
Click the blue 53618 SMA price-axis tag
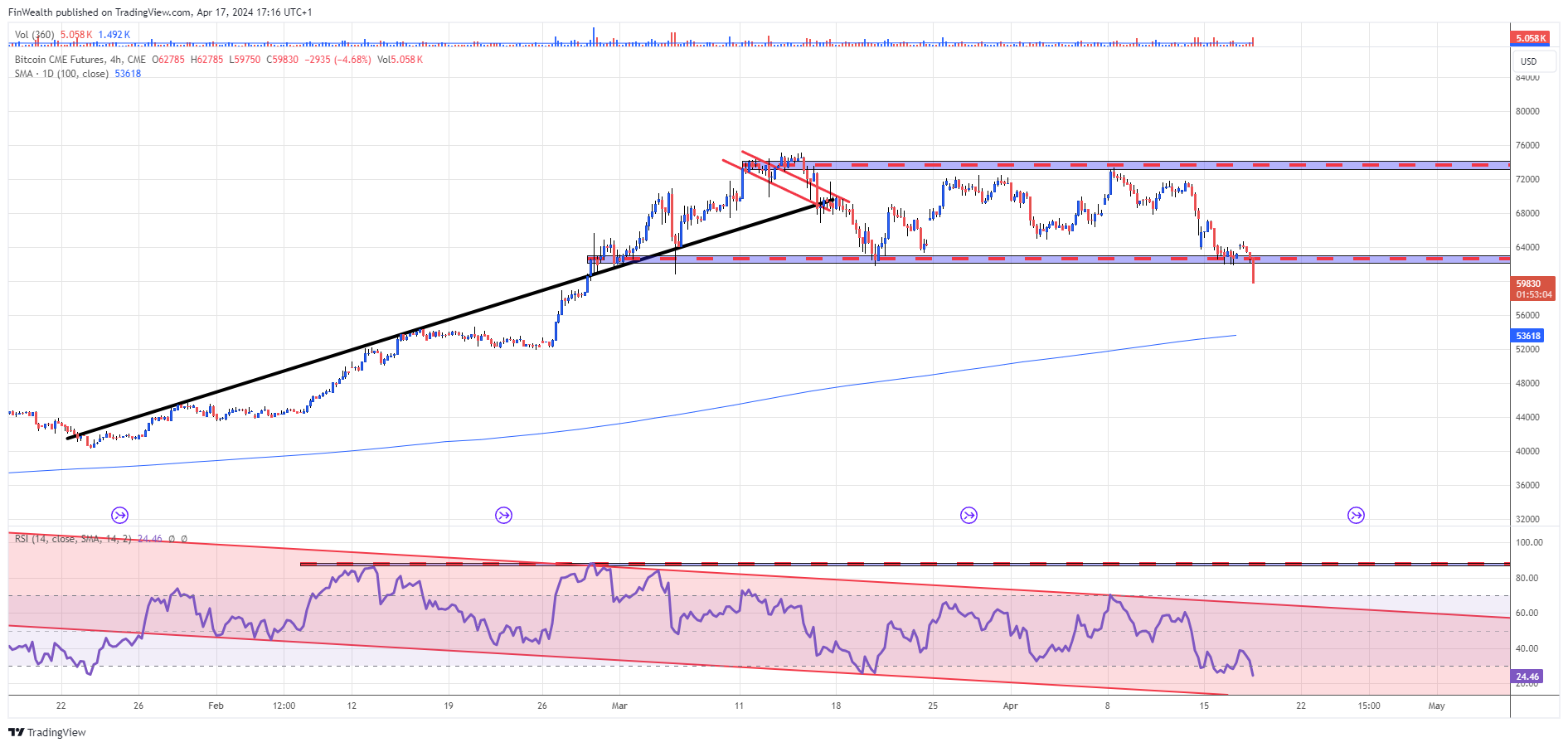pos(1528,336)
